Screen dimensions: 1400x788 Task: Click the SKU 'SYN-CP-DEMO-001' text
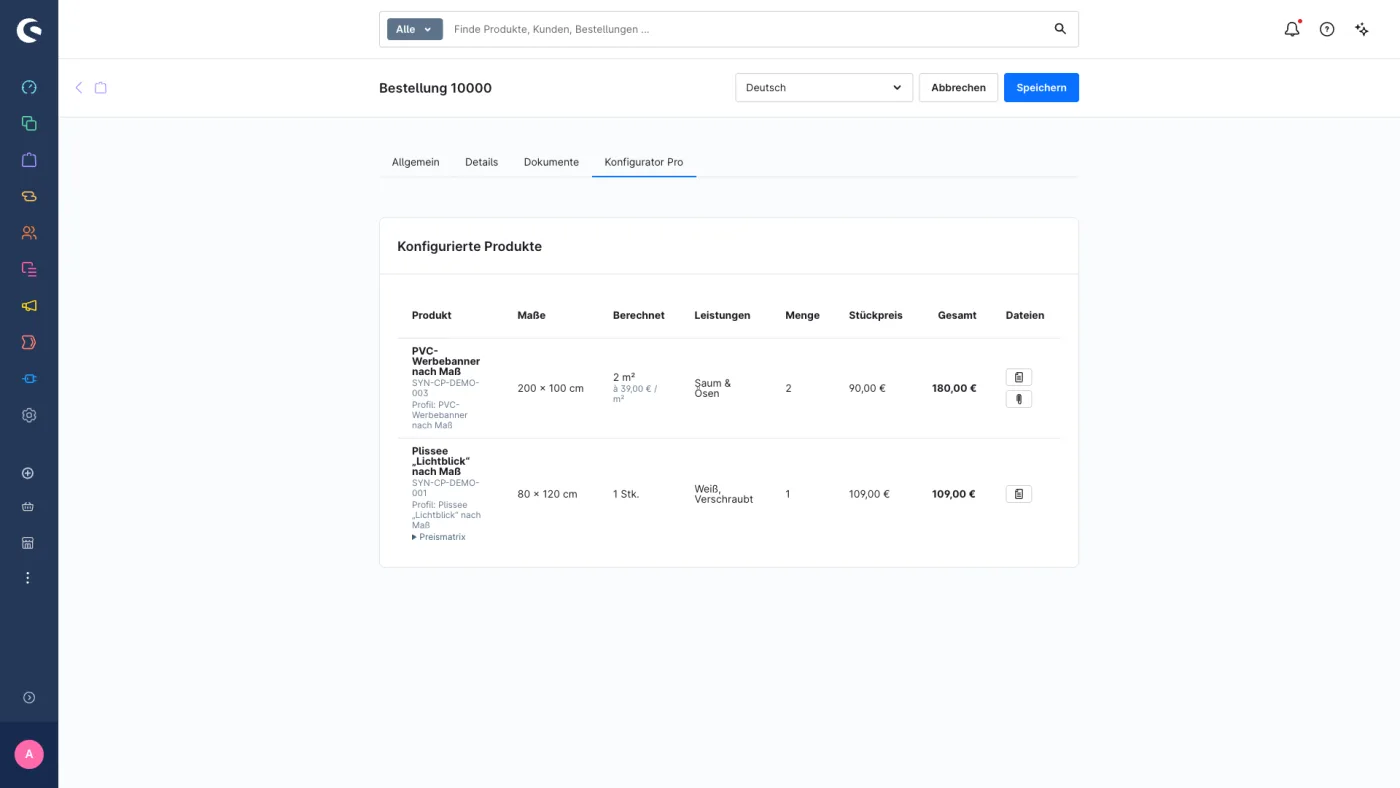click(x=445, y=488)
